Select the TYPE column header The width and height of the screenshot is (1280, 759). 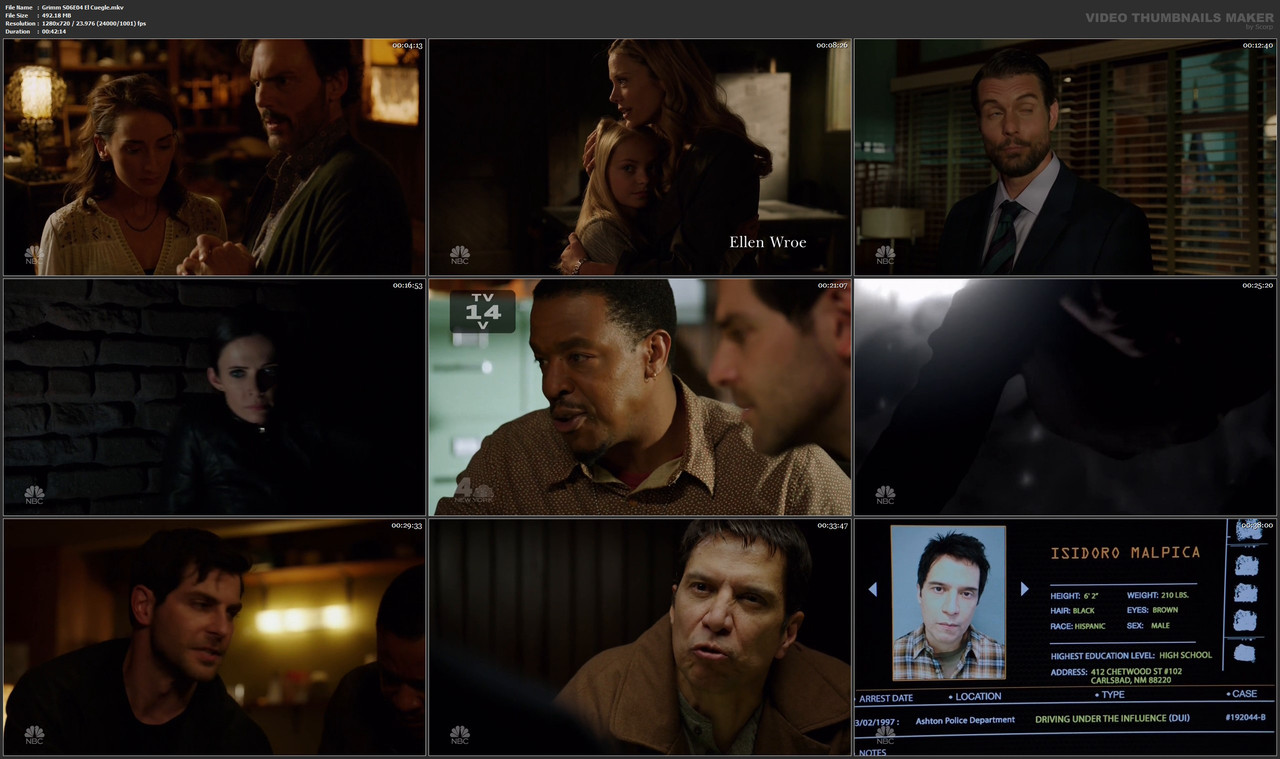(1113, 693)
